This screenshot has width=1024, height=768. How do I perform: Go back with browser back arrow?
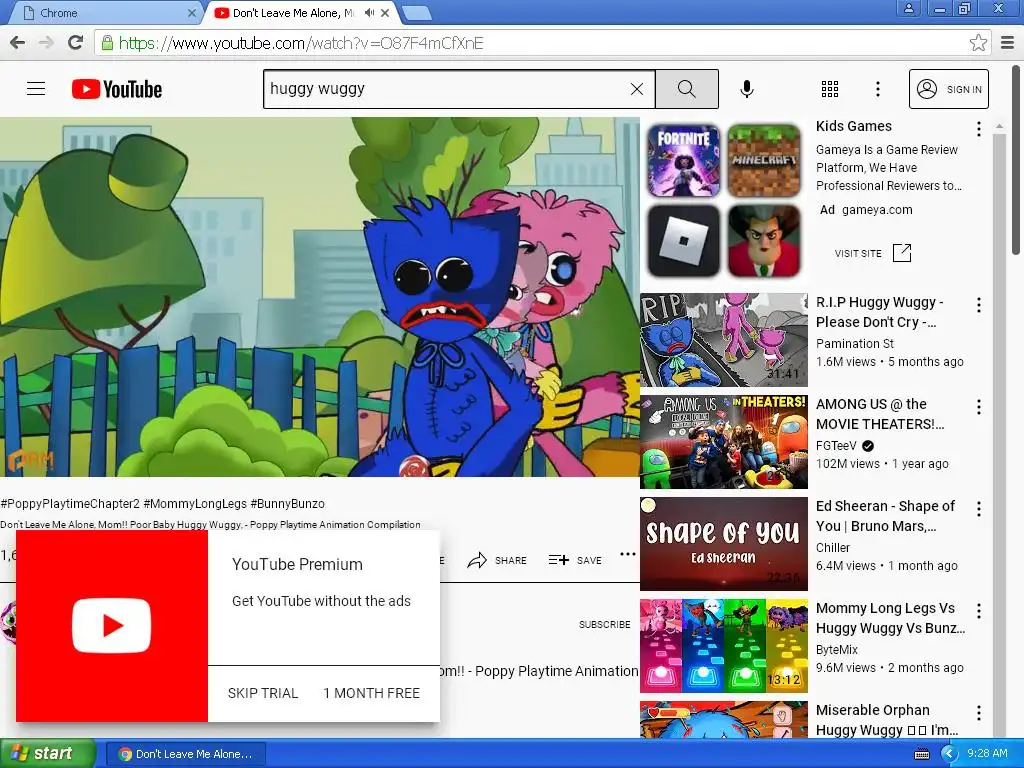[18, 43]
